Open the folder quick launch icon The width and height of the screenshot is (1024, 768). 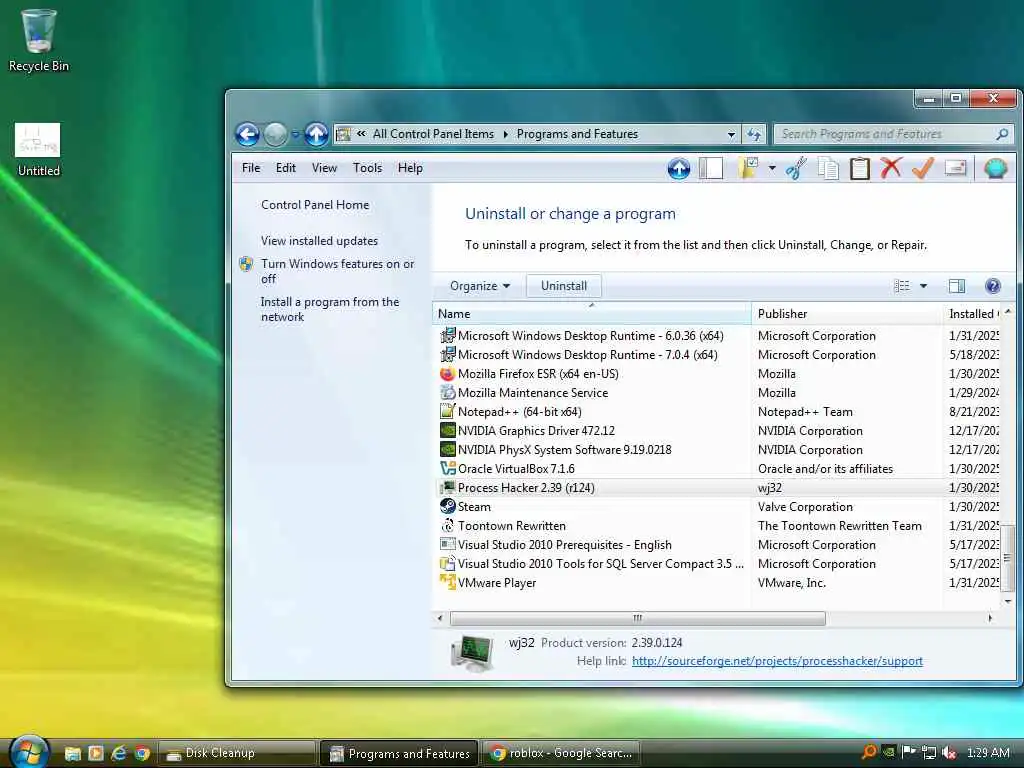point(72,753)
